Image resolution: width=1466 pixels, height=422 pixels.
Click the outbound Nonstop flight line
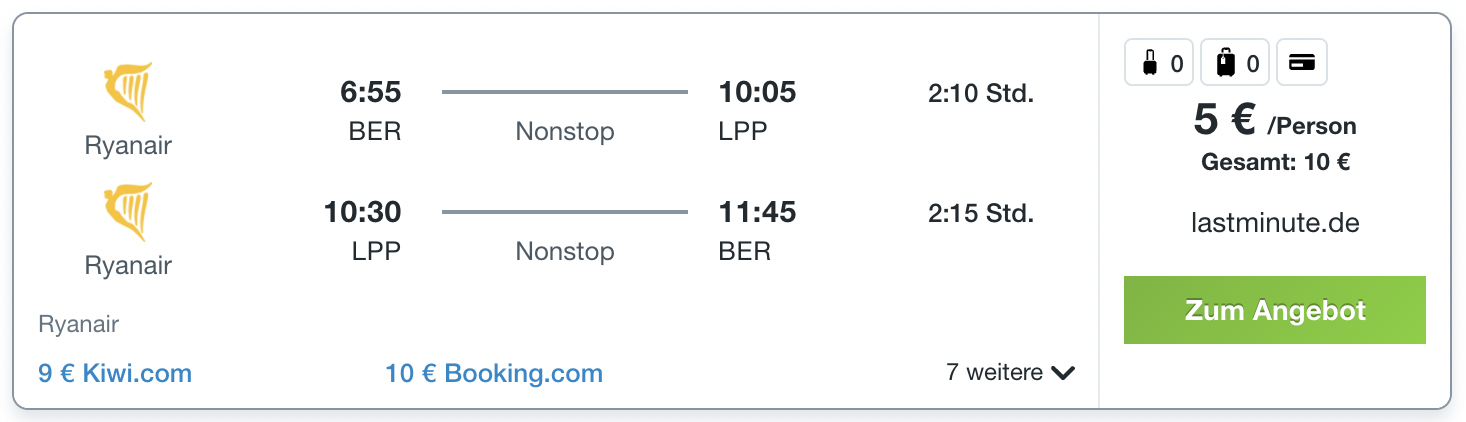click(x=565, y=93)
